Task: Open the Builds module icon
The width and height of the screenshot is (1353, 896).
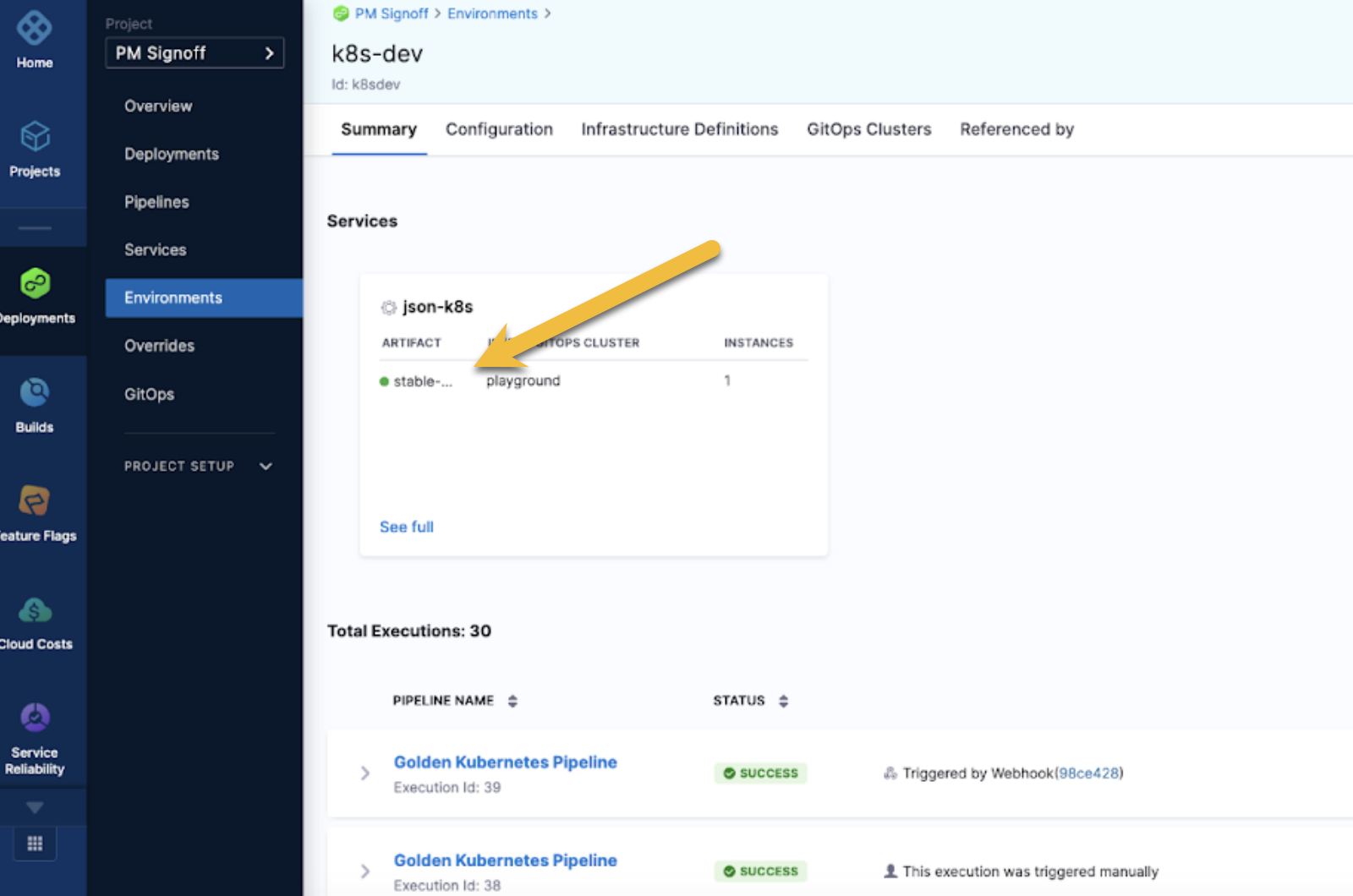Action: click(x=35, y=393)
